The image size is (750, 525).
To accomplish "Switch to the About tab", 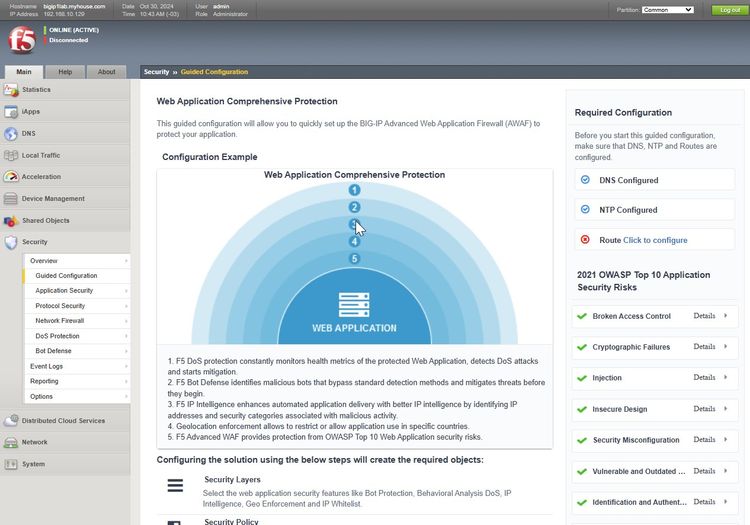I will [106, 72].
